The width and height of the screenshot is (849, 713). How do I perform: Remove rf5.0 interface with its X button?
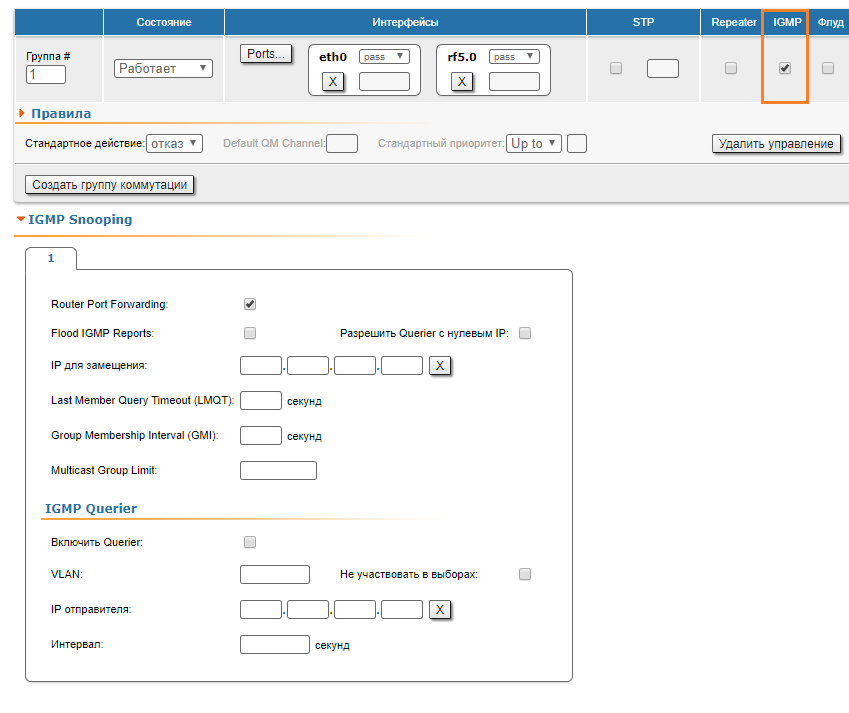point(462,81)
